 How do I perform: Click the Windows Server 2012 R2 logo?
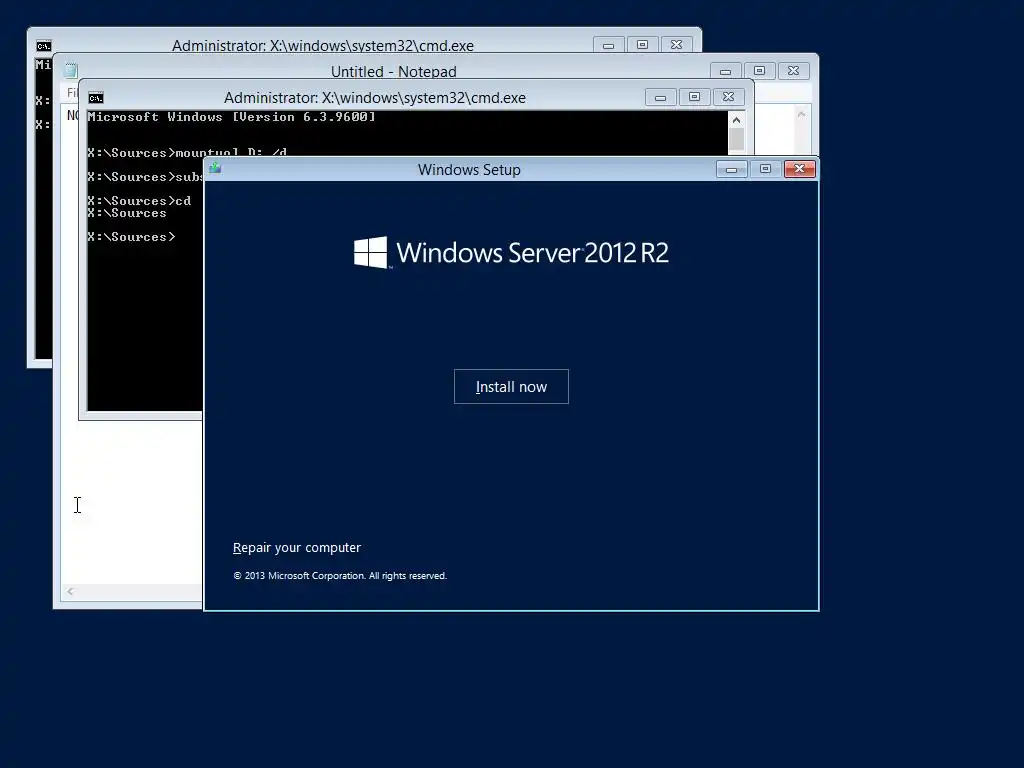click(x=511, y=253)
